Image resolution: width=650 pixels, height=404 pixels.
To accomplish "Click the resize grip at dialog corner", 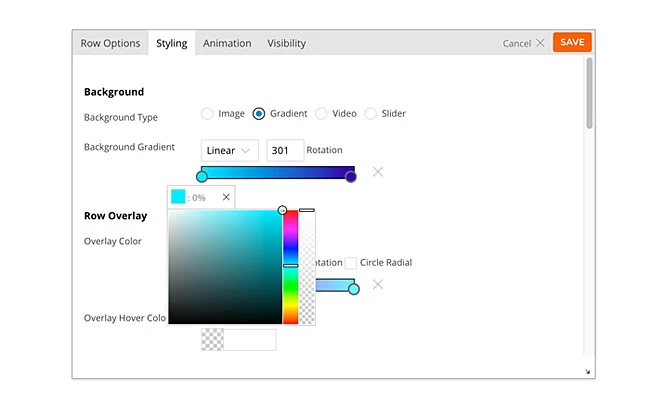I will [x=588, y=372].
